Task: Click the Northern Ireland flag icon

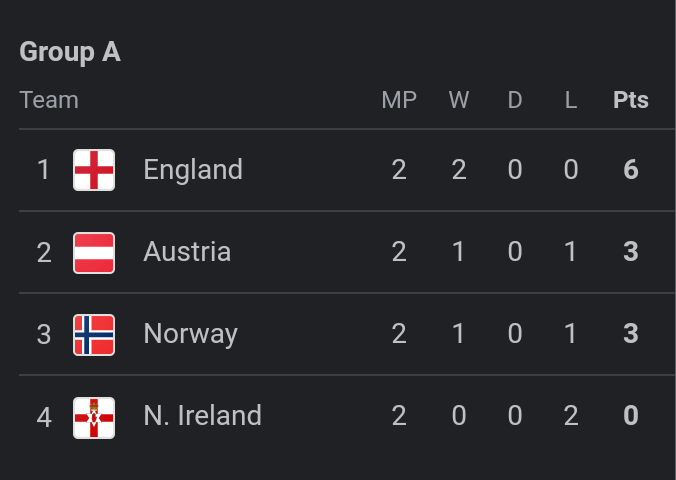Action: (94, 416)
